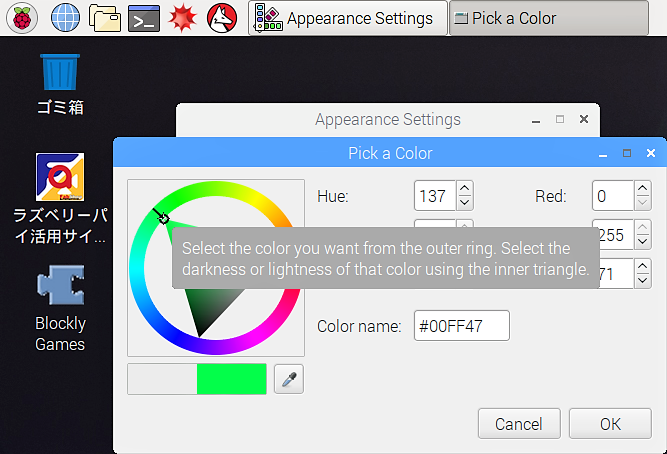Switch to Pick a Color taskbar entry
Screen dimensions: 667x454
pos(549,18)
